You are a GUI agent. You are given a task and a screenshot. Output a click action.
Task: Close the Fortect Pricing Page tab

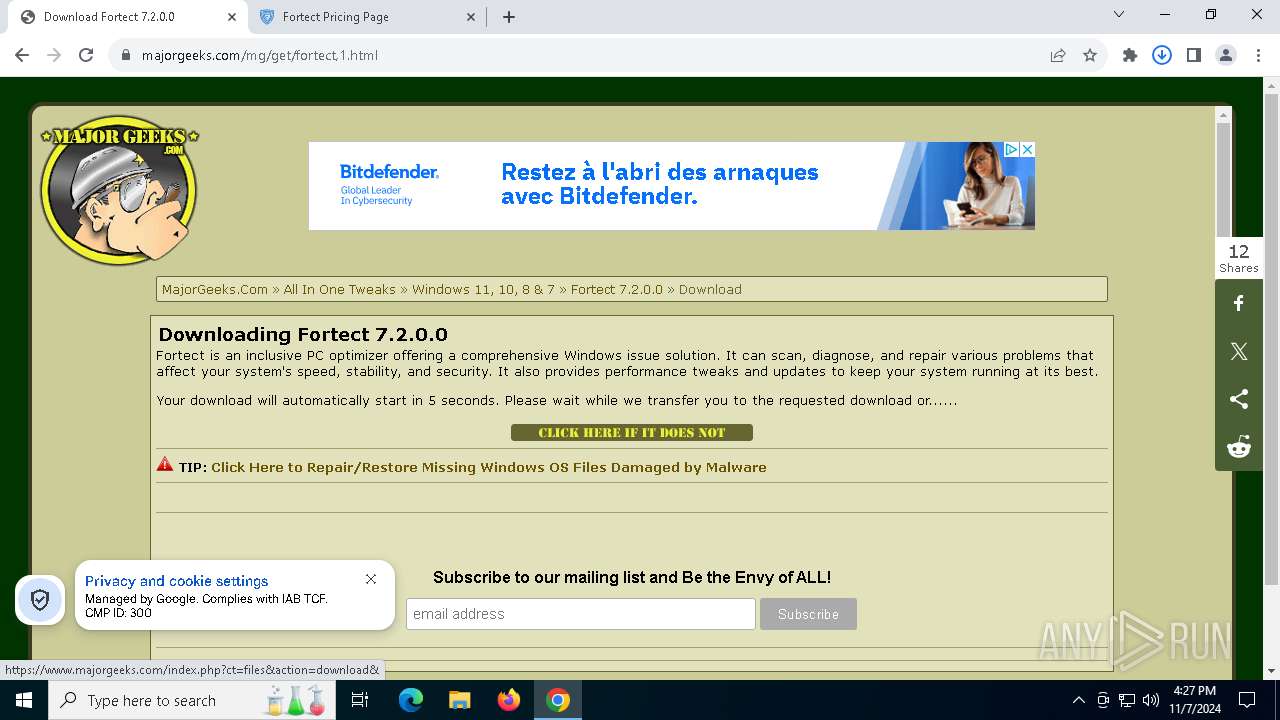coord(472,17)
